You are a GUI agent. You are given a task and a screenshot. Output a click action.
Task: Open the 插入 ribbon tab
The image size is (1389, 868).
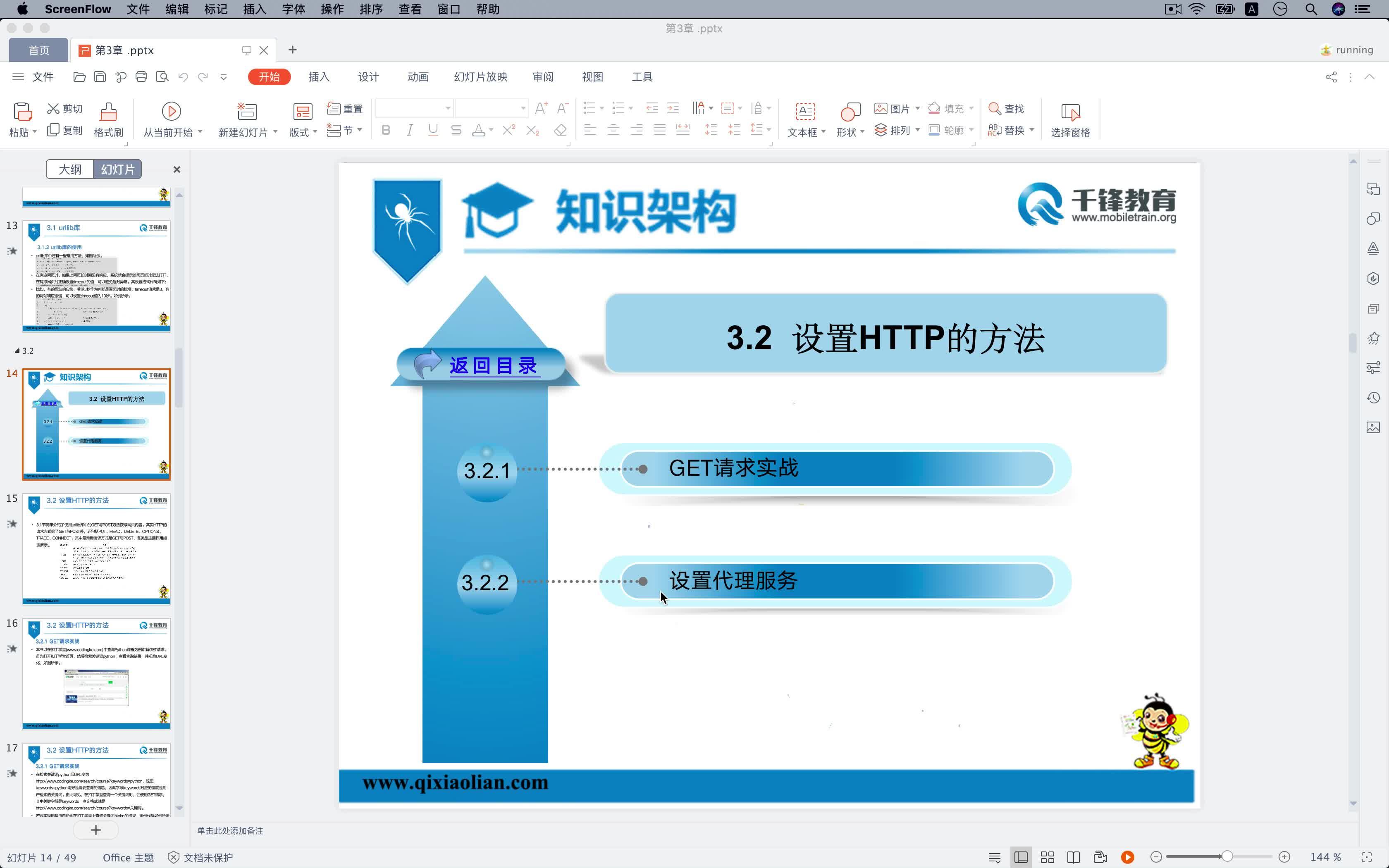319,77
